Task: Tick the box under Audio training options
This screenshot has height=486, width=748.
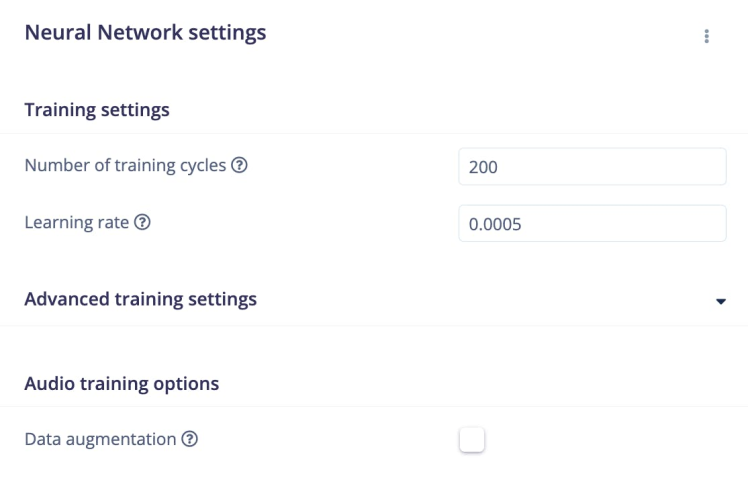Action: [472, 439]
